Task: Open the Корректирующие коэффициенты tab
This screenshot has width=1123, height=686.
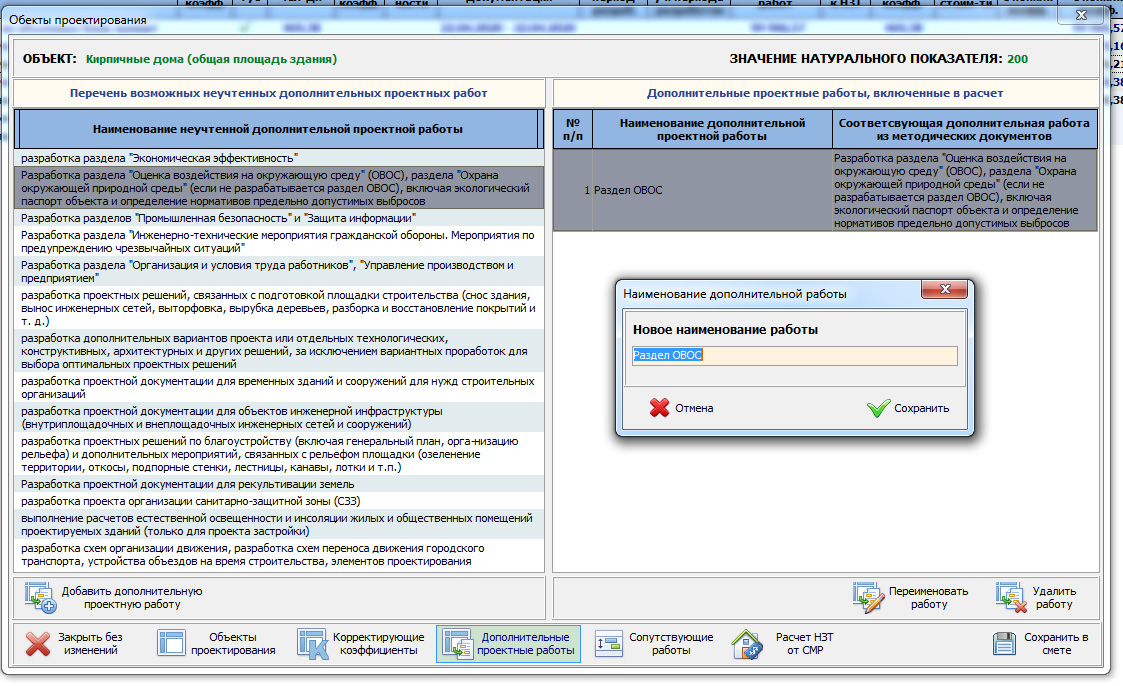Action: (362, 643)
